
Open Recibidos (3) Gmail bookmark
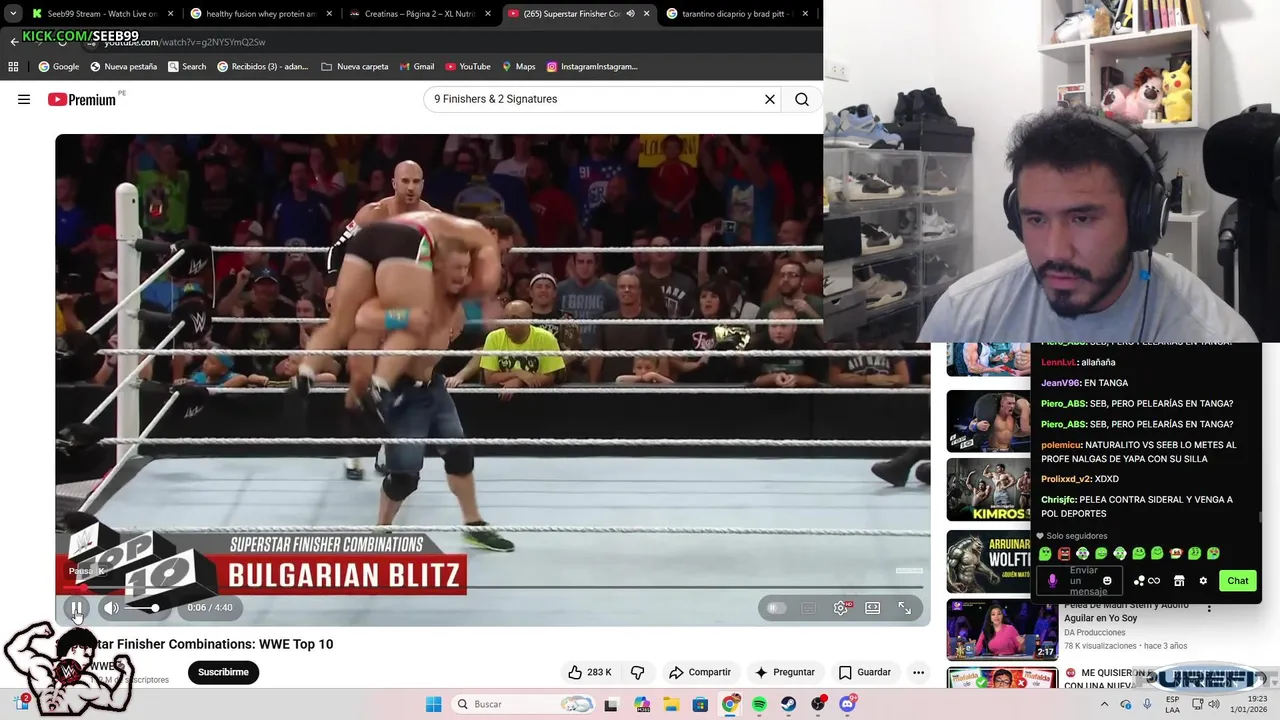(x=263, y=67)
